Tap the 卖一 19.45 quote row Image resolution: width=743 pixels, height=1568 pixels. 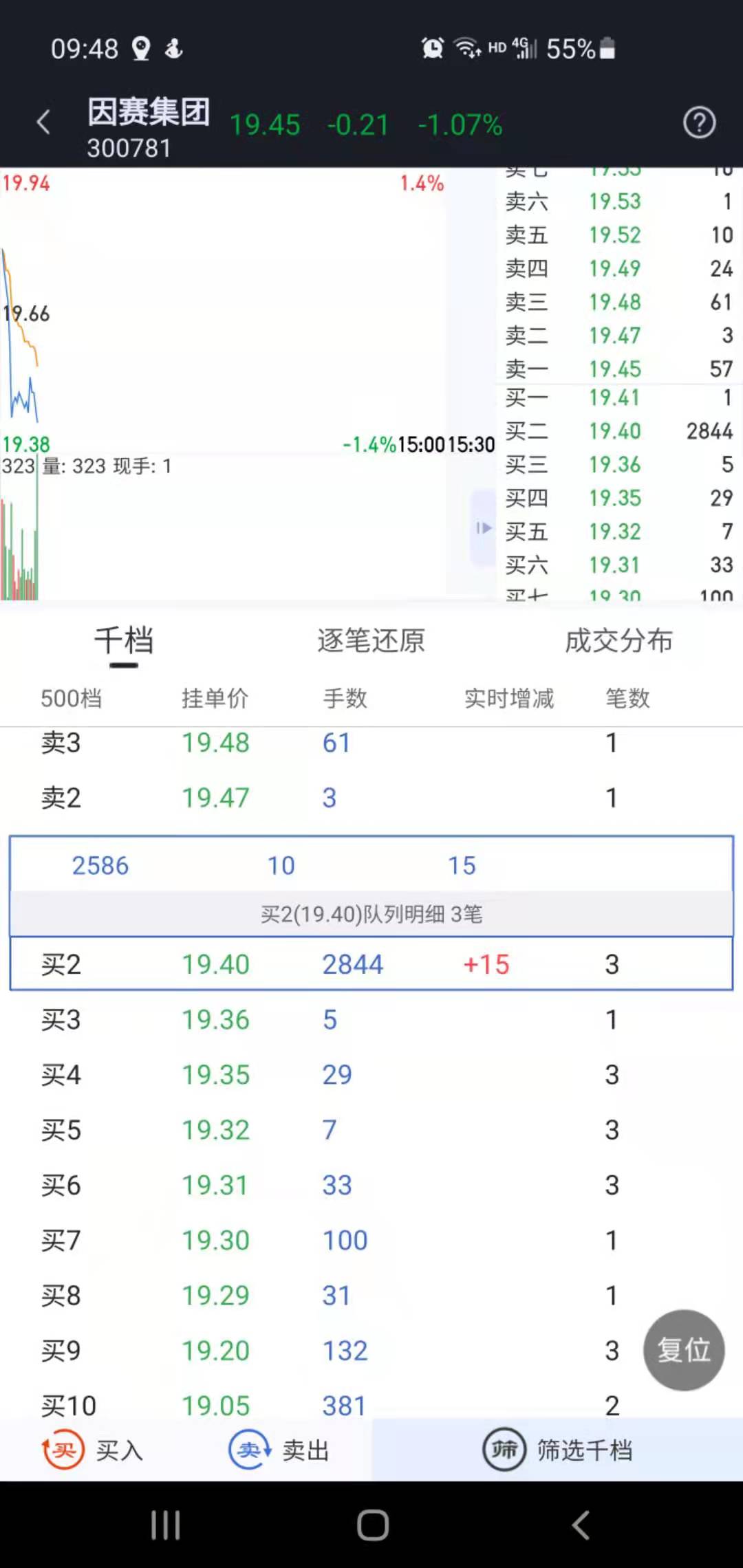pyautogui.click(x=619, y=369)
